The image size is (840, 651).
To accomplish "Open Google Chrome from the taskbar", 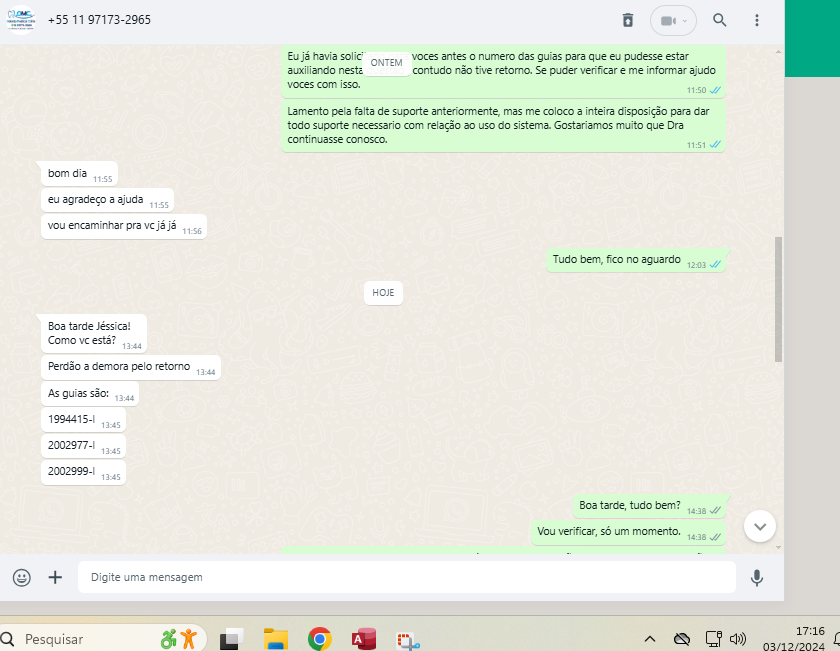I will [320, 639].
